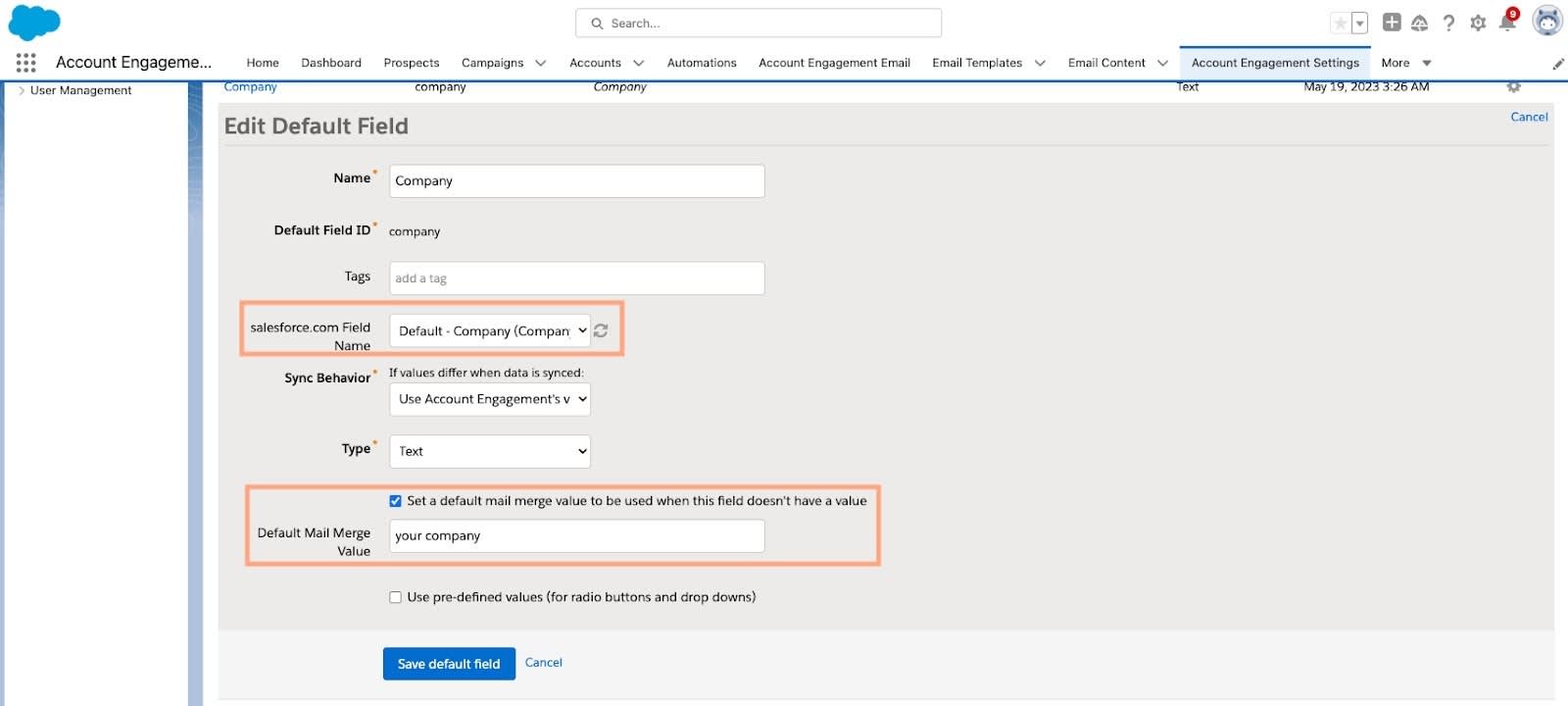Switch to the Prospects tab

[412, 63]
